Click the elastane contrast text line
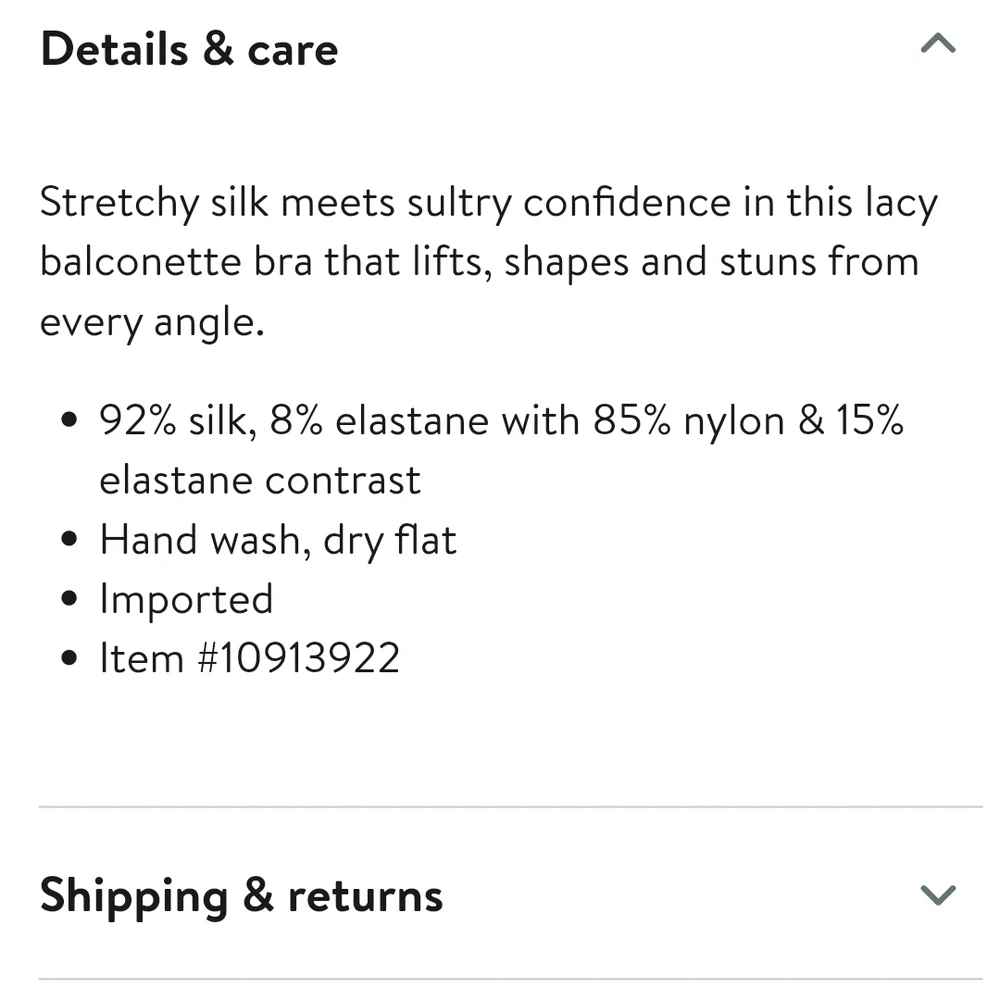This screenshot has width=1000, height=1000. click(260, 480)
